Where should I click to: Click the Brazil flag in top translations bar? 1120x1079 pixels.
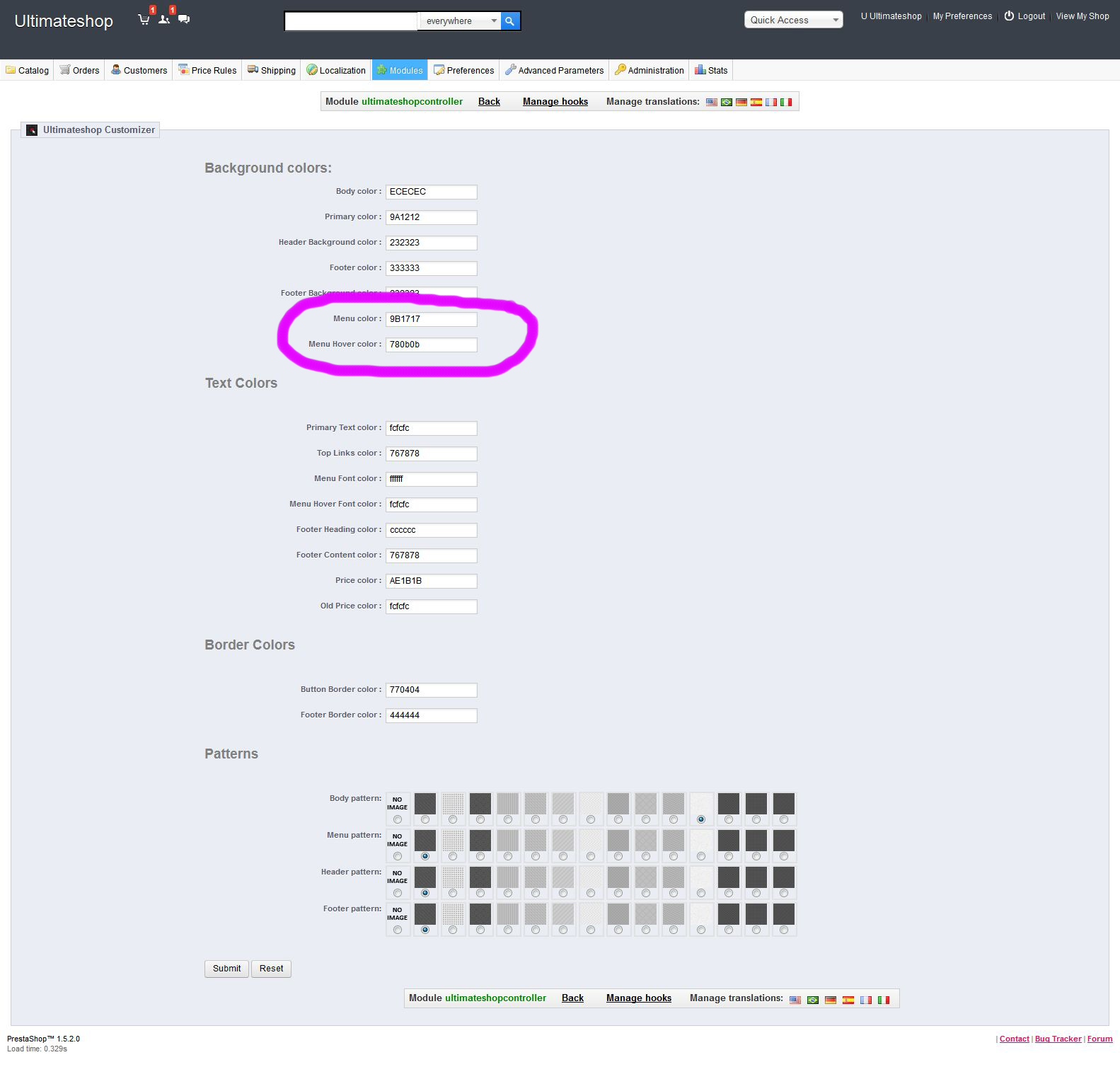point(727,103)
